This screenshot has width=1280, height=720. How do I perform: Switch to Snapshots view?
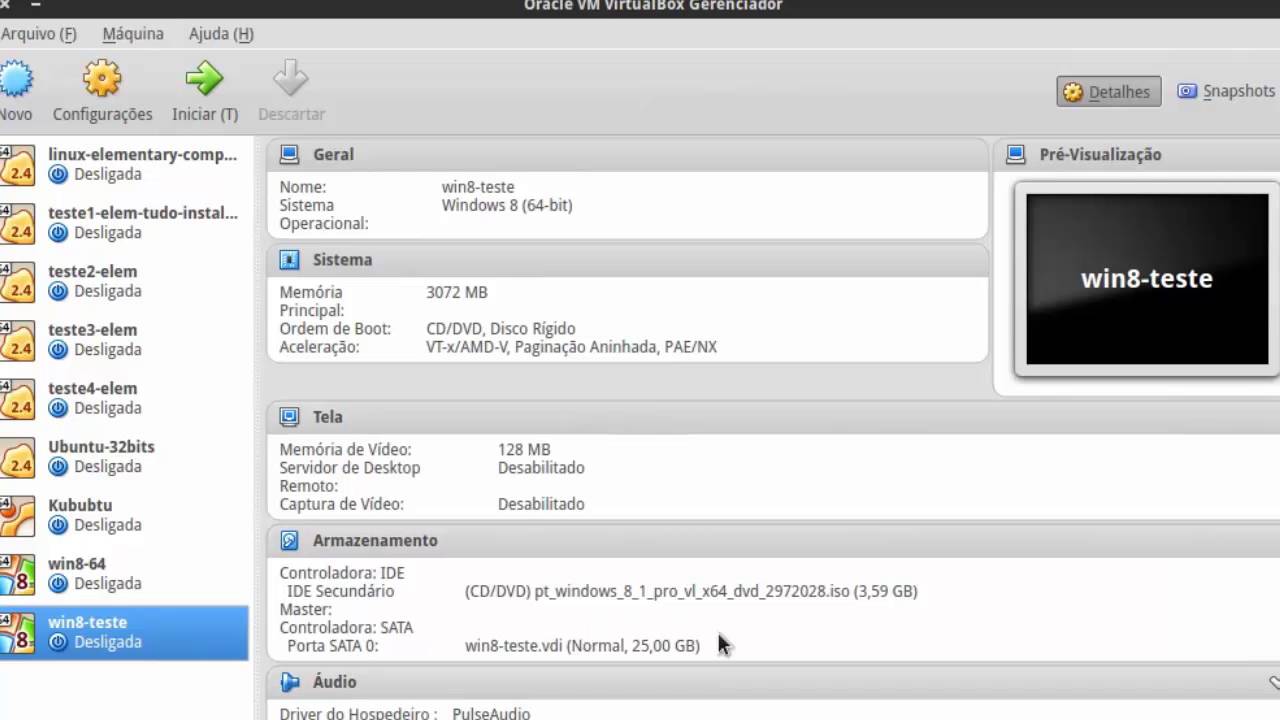(1227, 91)
